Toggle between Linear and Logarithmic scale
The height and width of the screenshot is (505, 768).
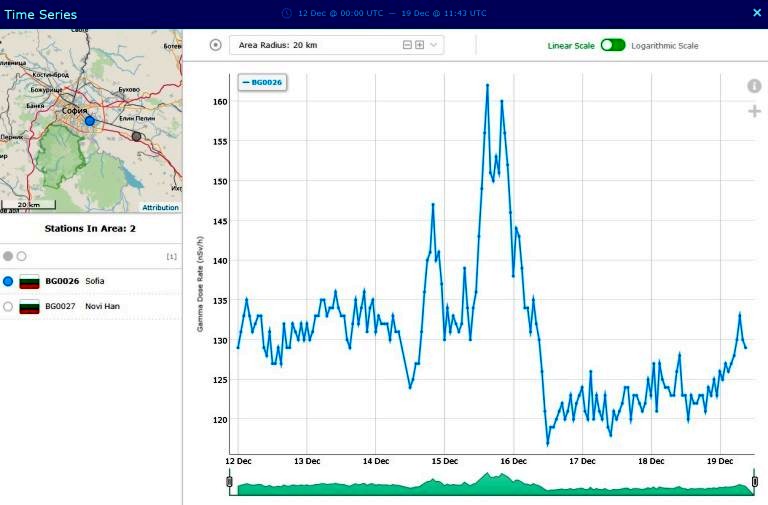coord(612,45)
